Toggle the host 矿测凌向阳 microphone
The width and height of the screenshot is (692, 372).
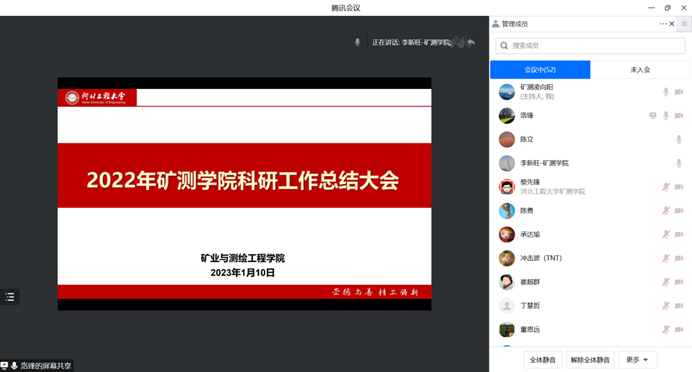(666, 92)
